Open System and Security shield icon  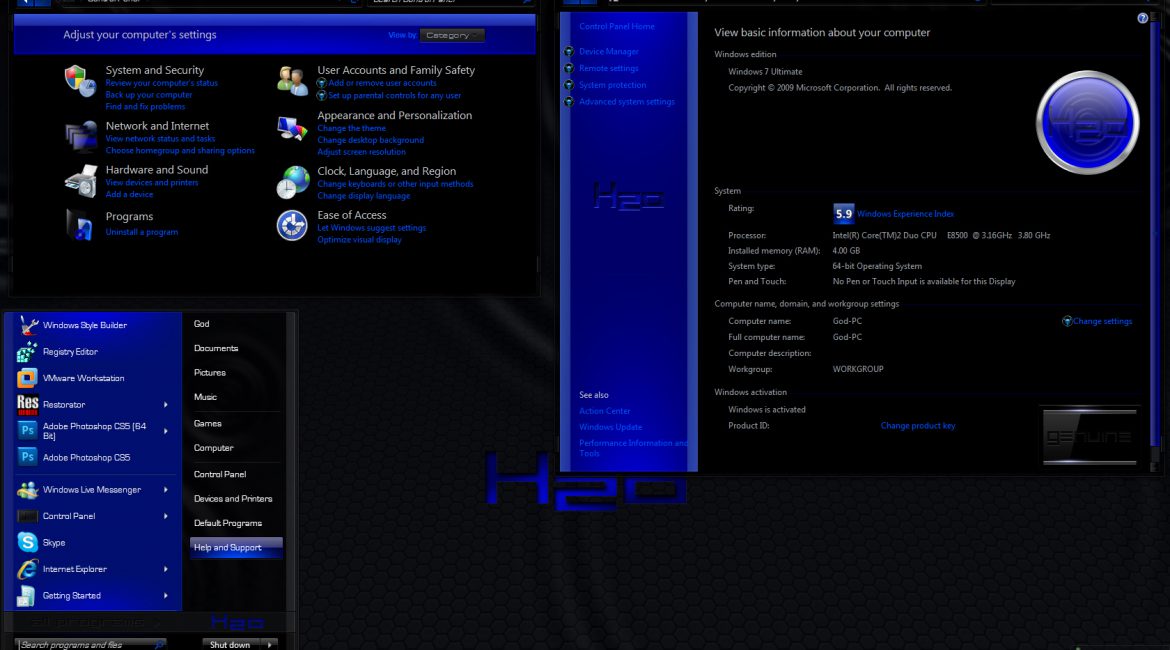(x=80, y=81)
